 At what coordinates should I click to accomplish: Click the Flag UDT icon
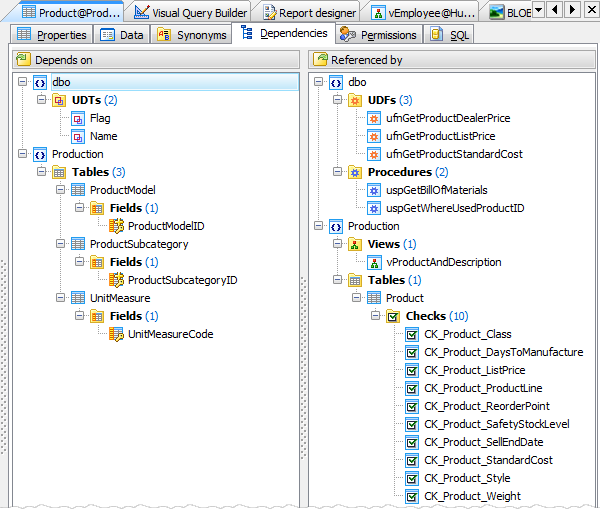tap(78, 118)
